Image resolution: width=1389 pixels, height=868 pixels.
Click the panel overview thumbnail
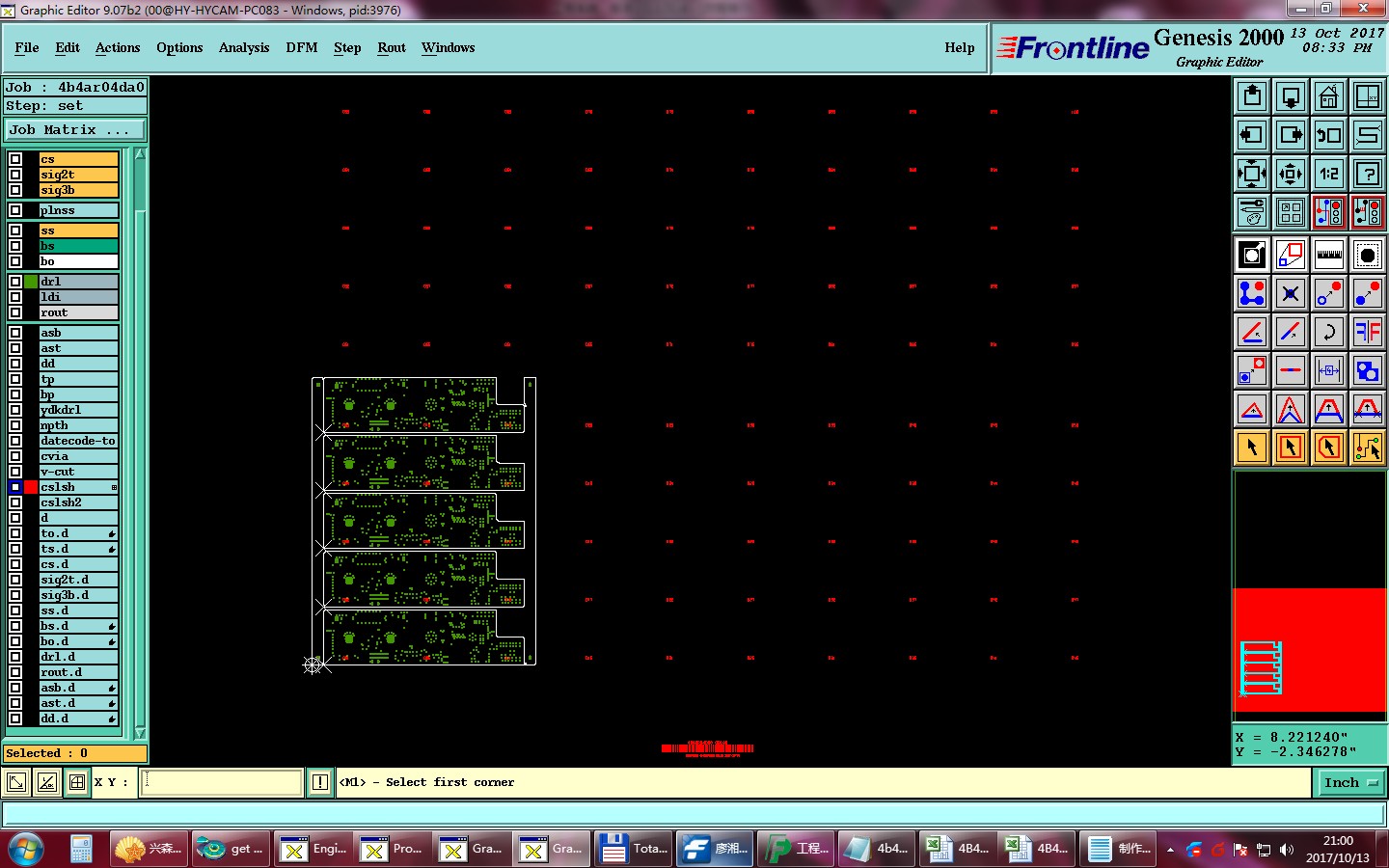1310,596
